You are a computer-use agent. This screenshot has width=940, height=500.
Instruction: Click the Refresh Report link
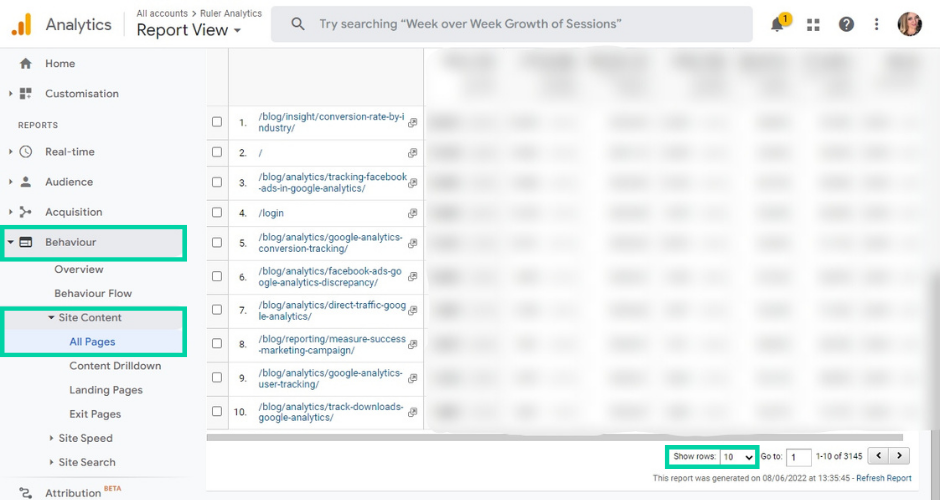point(884,478)
